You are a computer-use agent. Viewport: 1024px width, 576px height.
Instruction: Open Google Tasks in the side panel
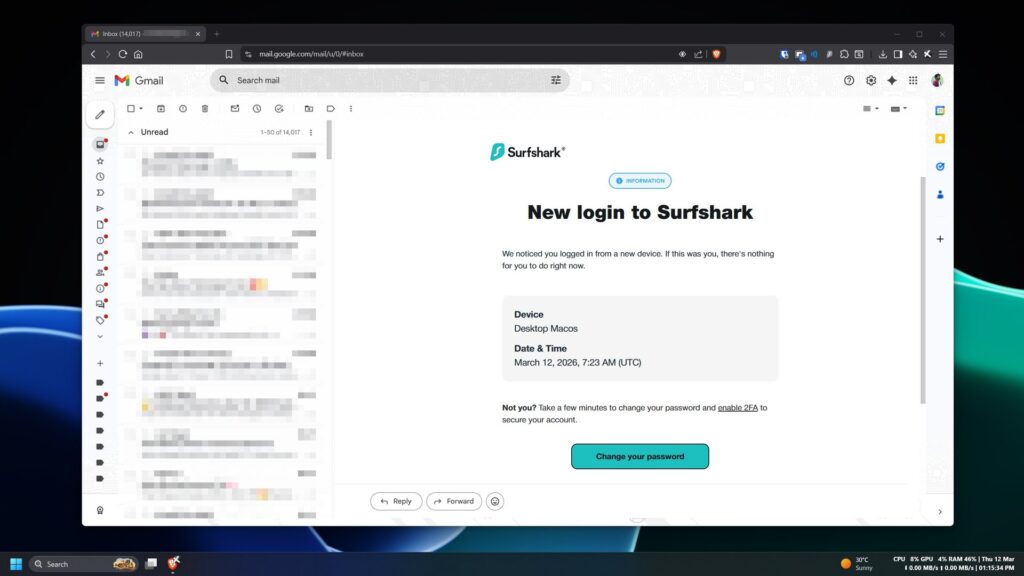[940, 167]
